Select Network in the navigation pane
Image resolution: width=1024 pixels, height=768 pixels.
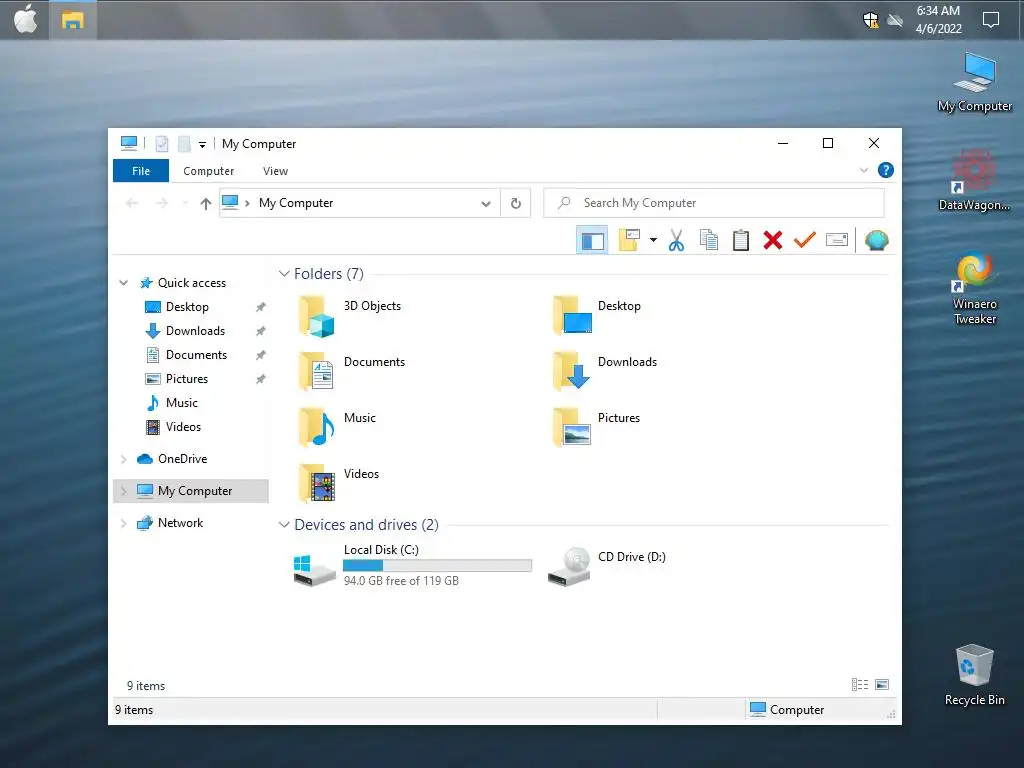[180, 523]
